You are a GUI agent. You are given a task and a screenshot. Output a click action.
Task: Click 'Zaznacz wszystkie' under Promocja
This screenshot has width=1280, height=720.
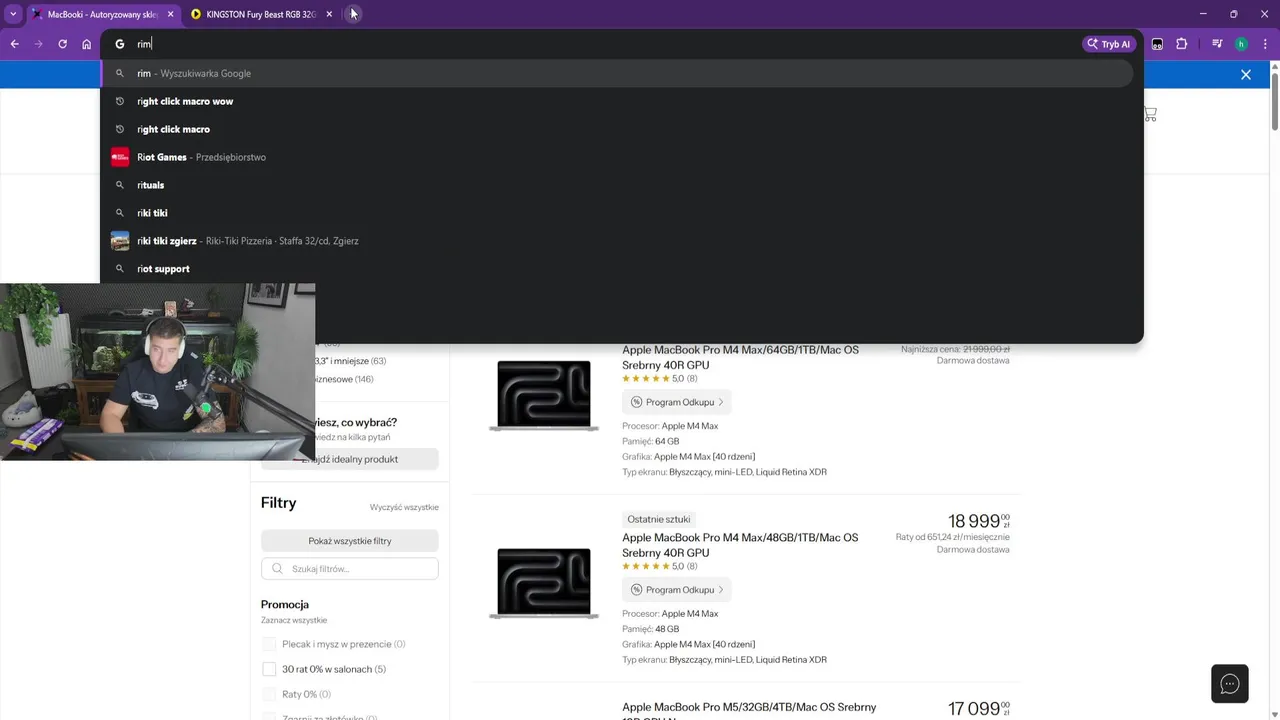pos(294,620)
